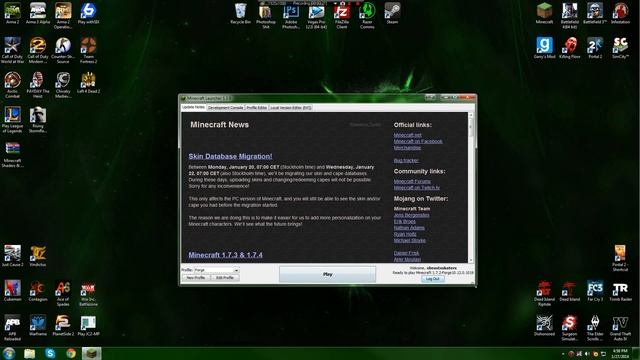Click the New Profile button

196,278
